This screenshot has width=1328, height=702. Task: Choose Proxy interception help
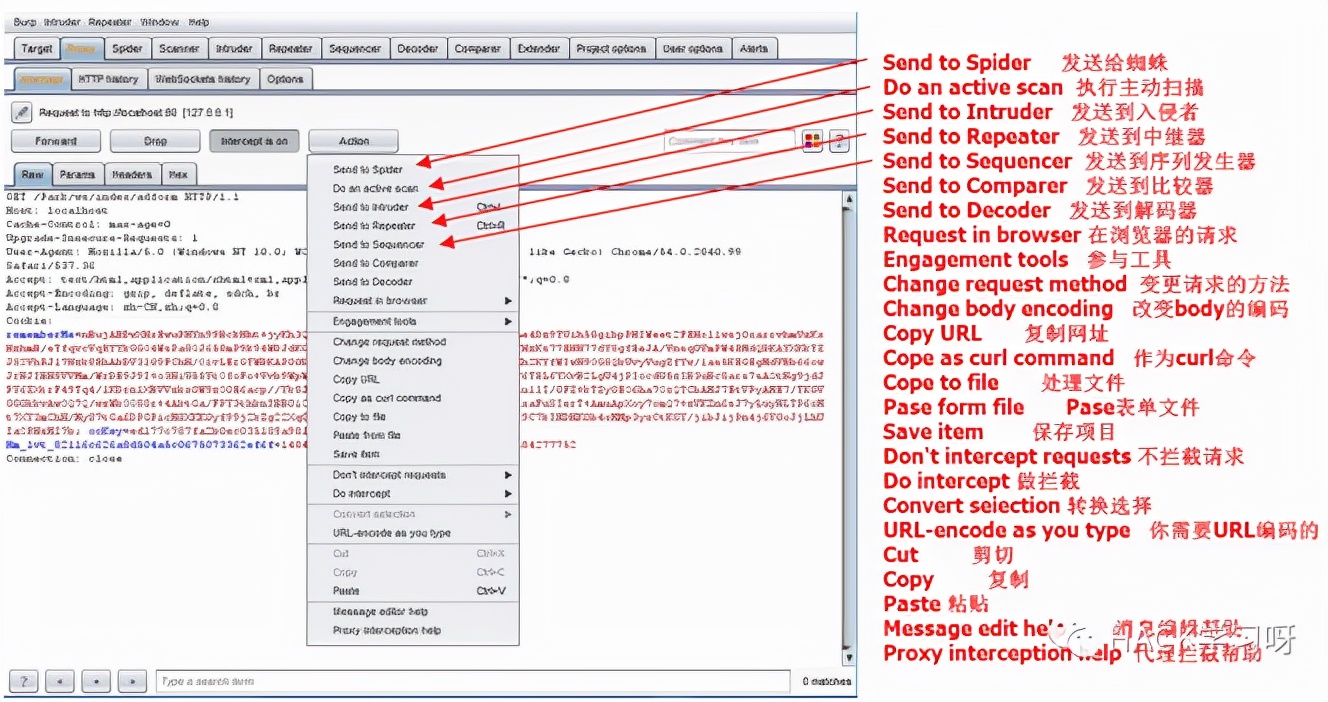[413, 631]
